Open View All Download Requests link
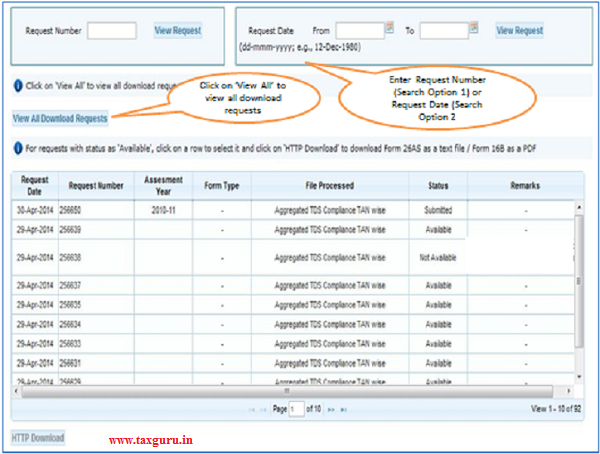The width and height of the screenshot is (600, 454). tap(60, 119)
